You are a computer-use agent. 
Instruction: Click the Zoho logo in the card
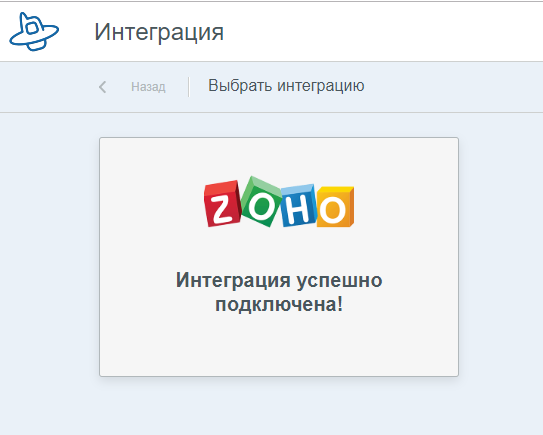279,202
